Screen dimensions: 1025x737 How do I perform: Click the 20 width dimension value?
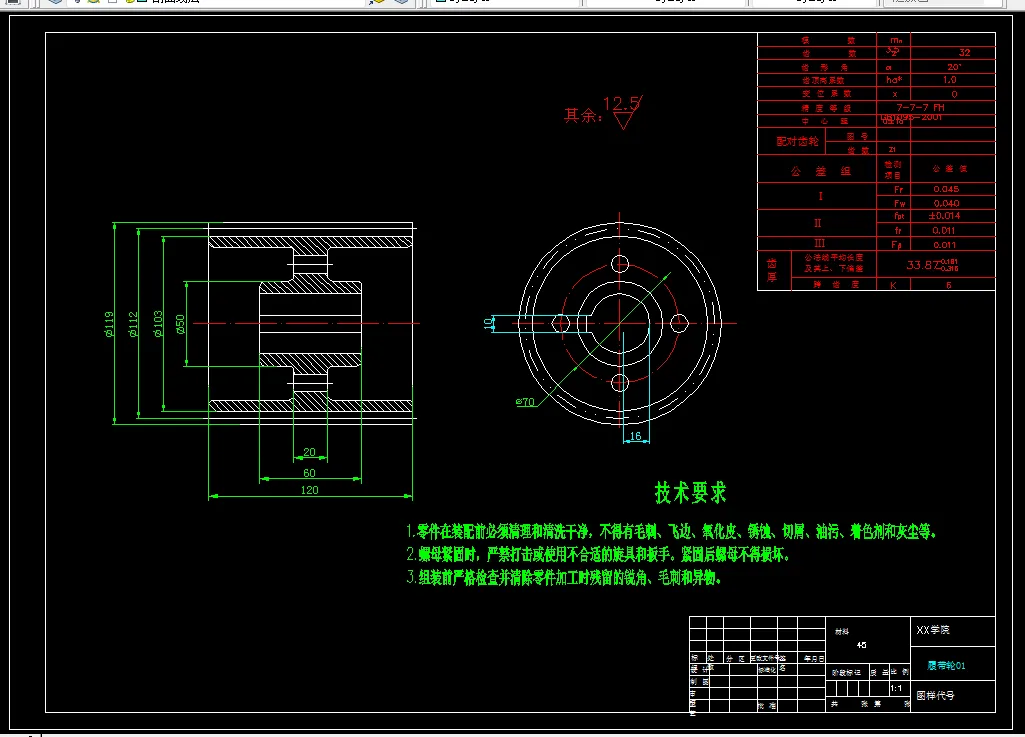(x=309, y=452)
